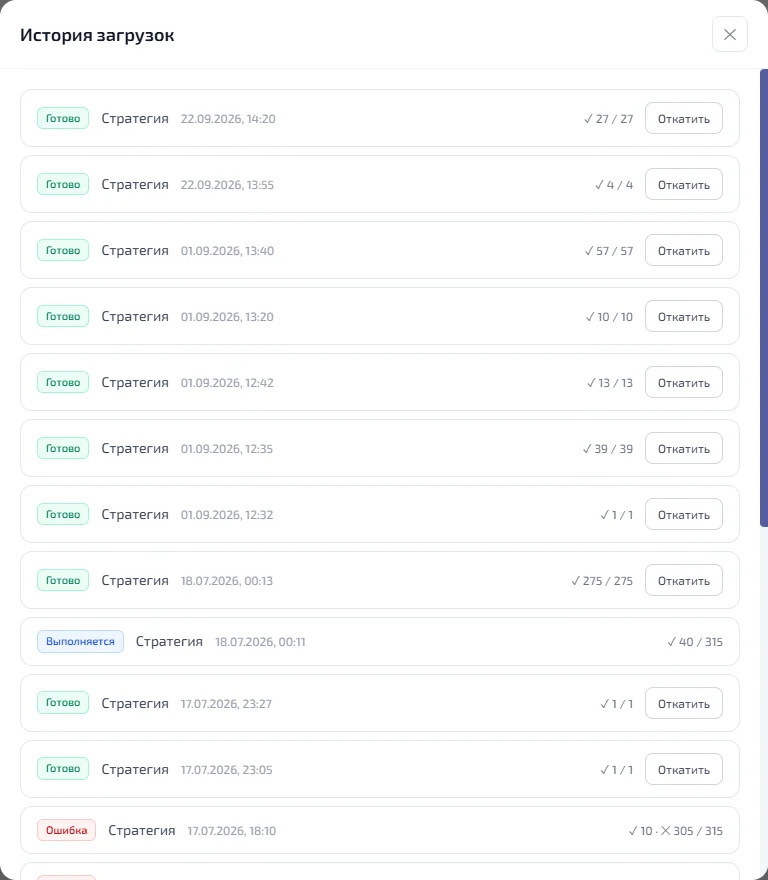Click the date 22.09.2026, 13:55

[x=227, y=185]
